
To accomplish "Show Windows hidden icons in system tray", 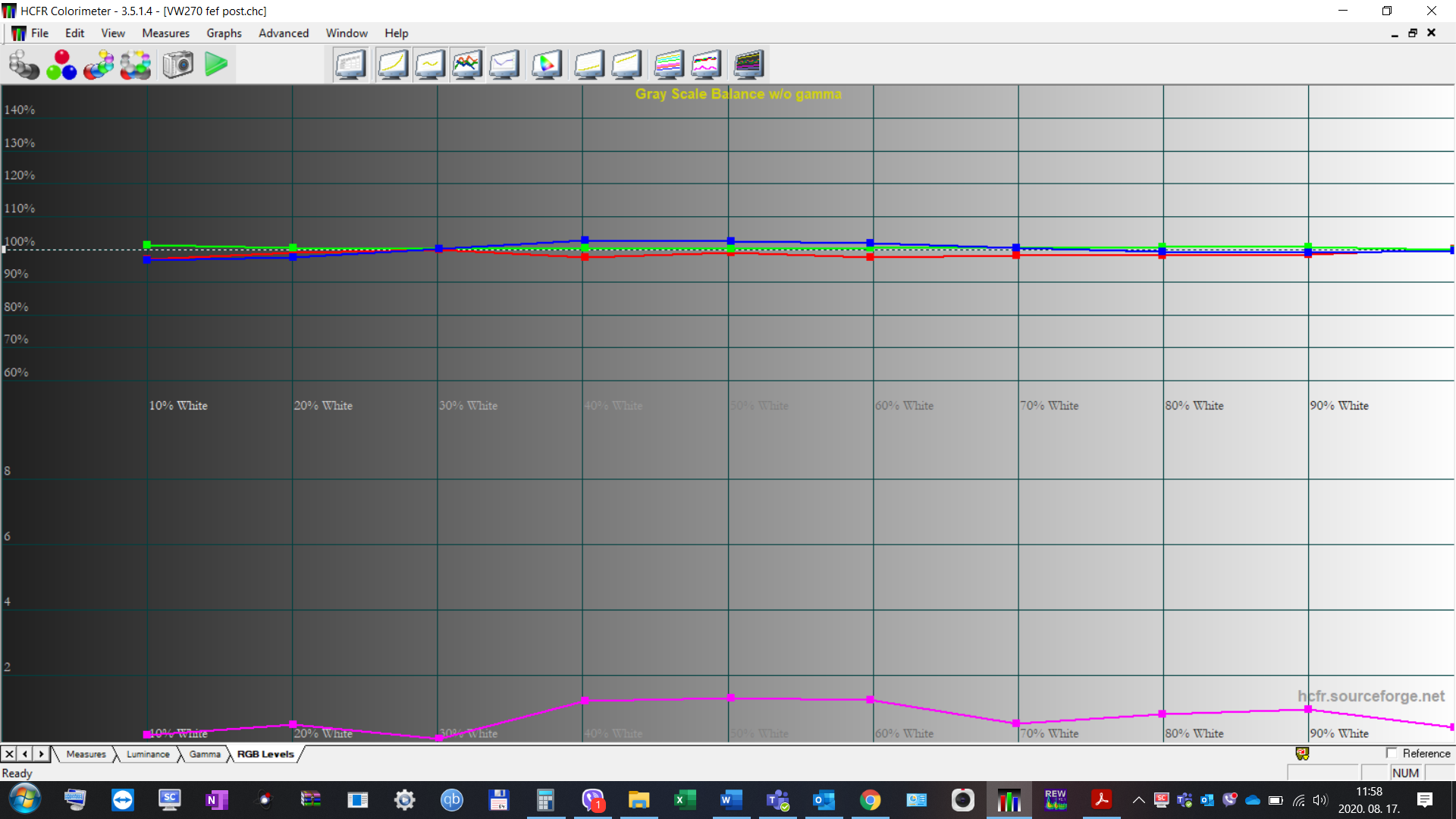I will [1138, 800].
